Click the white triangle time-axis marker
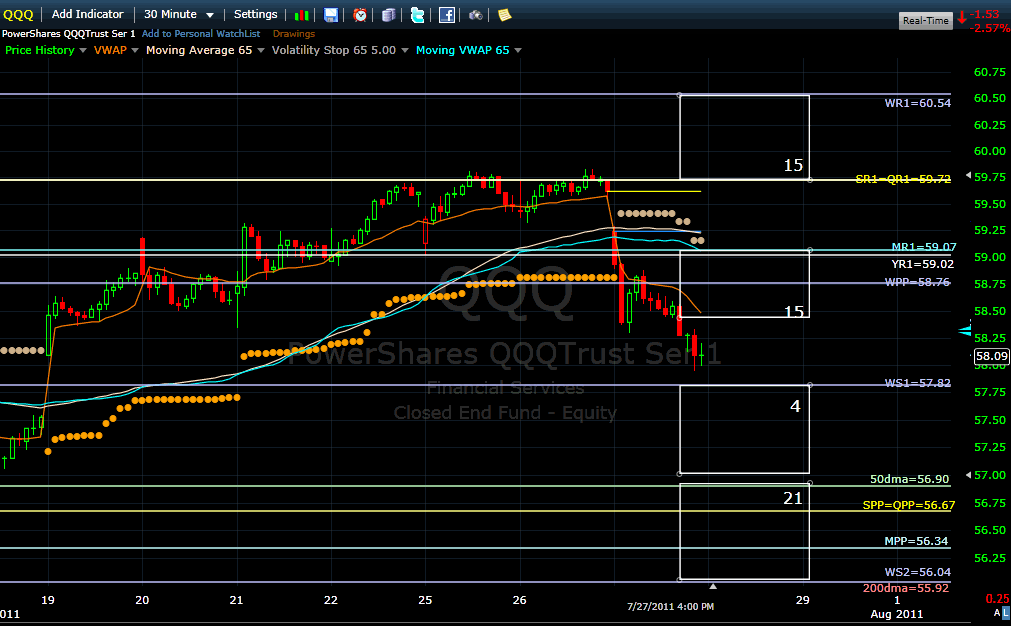Viewport: 1011px width, 626px height. 712,586
